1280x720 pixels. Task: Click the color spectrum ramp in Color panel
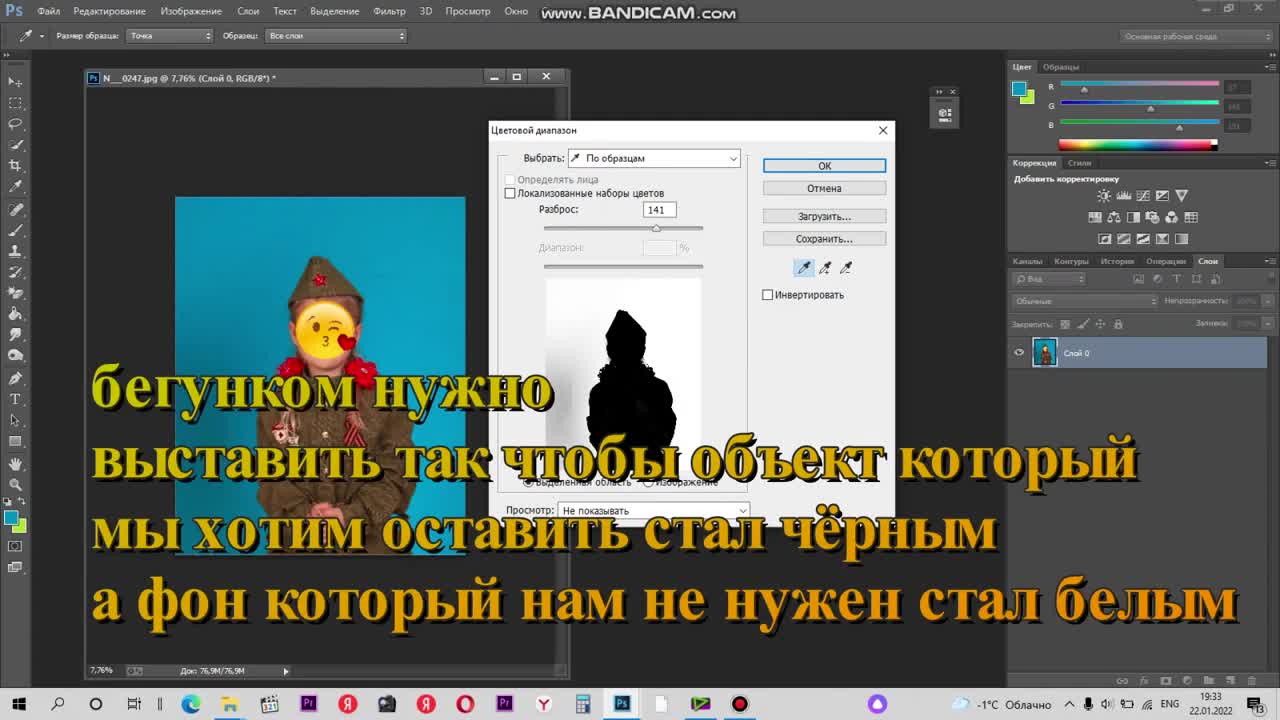[x=1138, y=145]
